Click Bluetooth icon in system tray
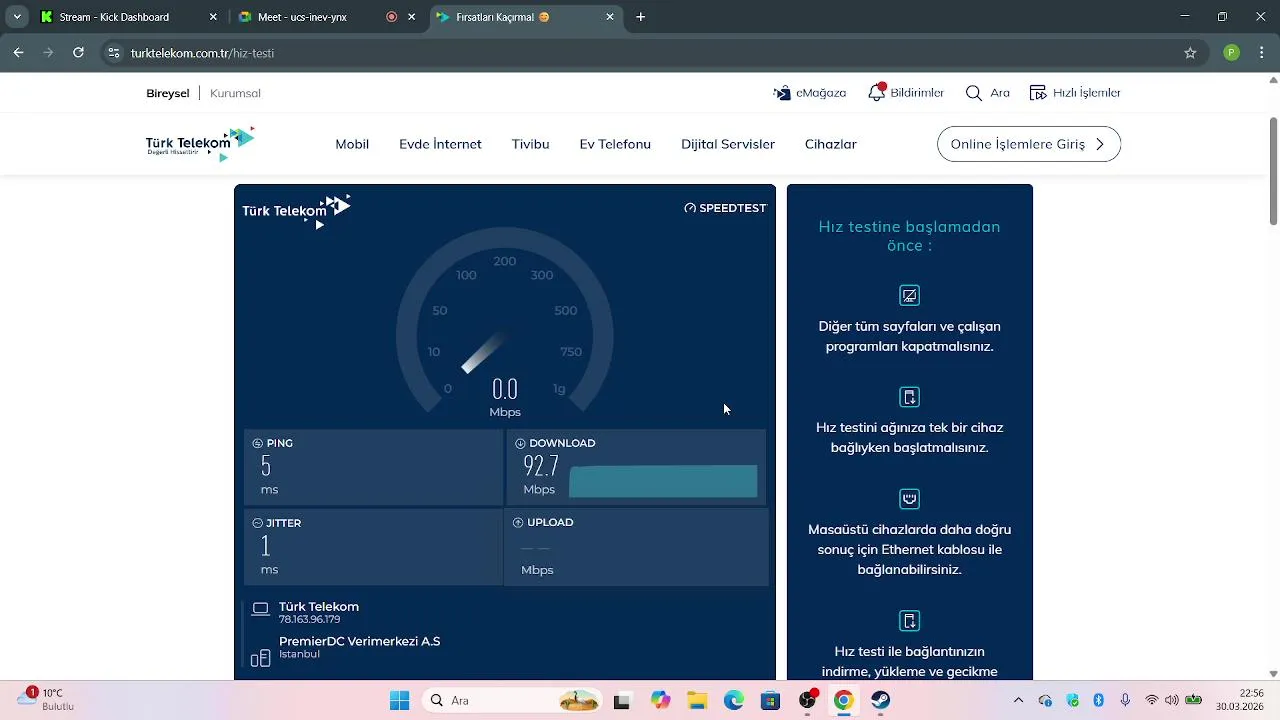This screenshot has height=720, width=1280. point(1098,700)
